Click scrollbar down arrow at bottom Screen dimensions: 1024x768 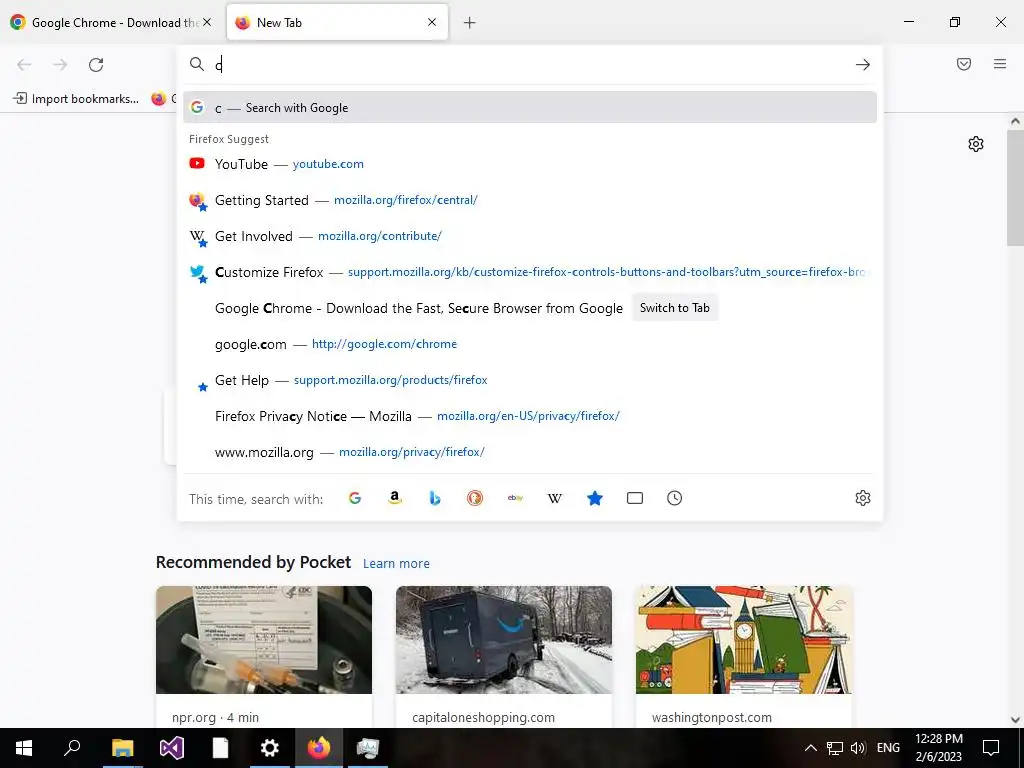point(1015,720)
